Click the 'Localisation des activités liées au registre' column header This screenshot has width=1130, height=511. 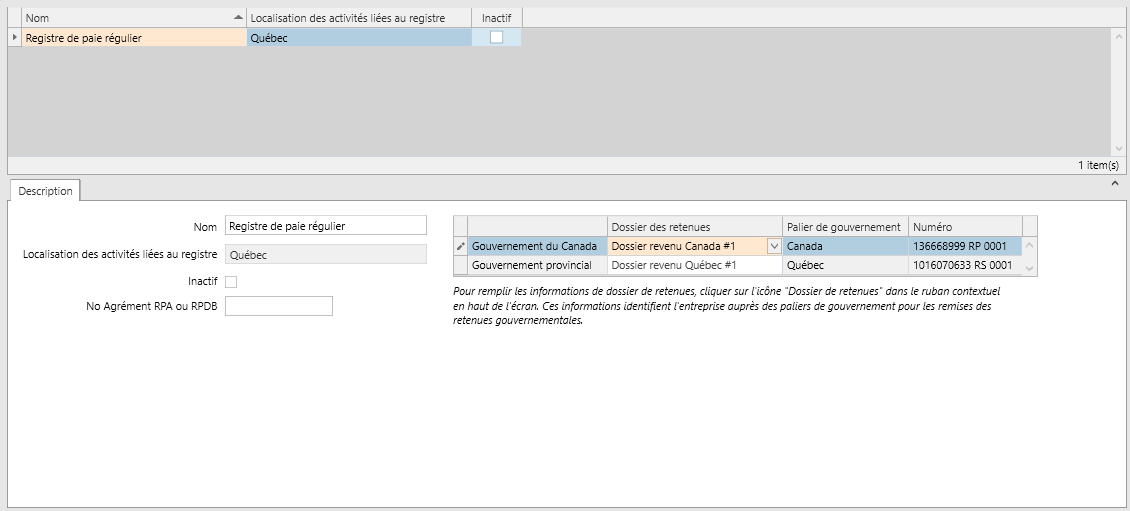pos(359,18)
